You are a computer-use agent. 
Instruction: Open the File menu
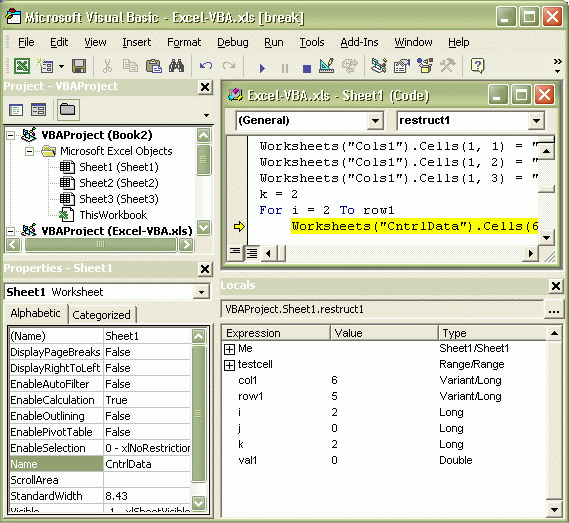tap(26, 42)
